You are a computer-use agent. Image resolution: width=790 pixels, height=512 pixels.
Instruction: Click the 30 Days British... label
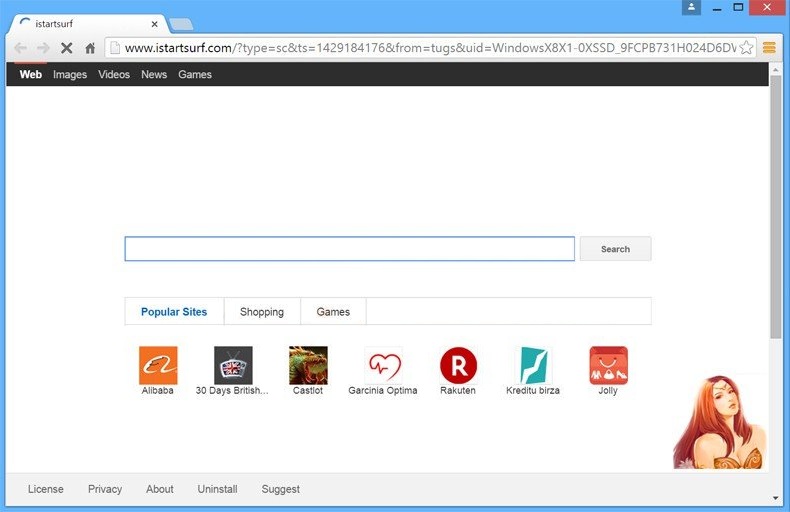pyautogui.click(x=232, y=391)
